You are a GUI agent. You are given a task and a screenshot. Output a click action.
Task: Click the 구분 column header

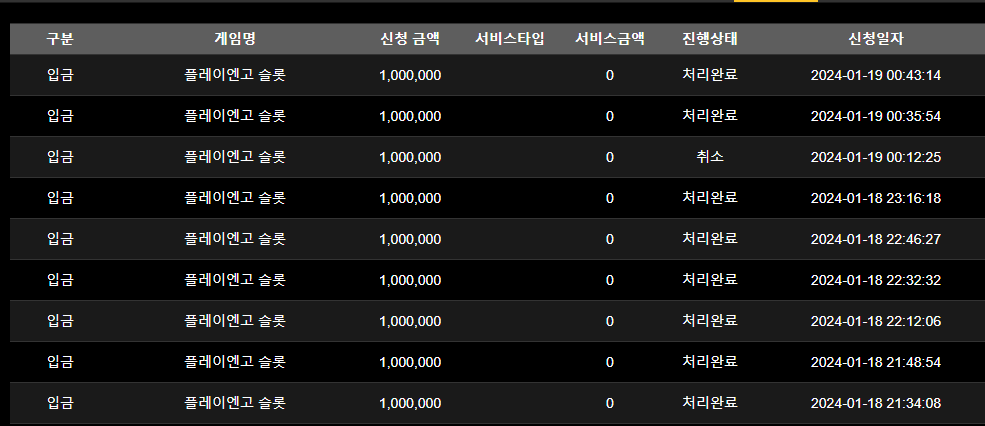[60, 39]
